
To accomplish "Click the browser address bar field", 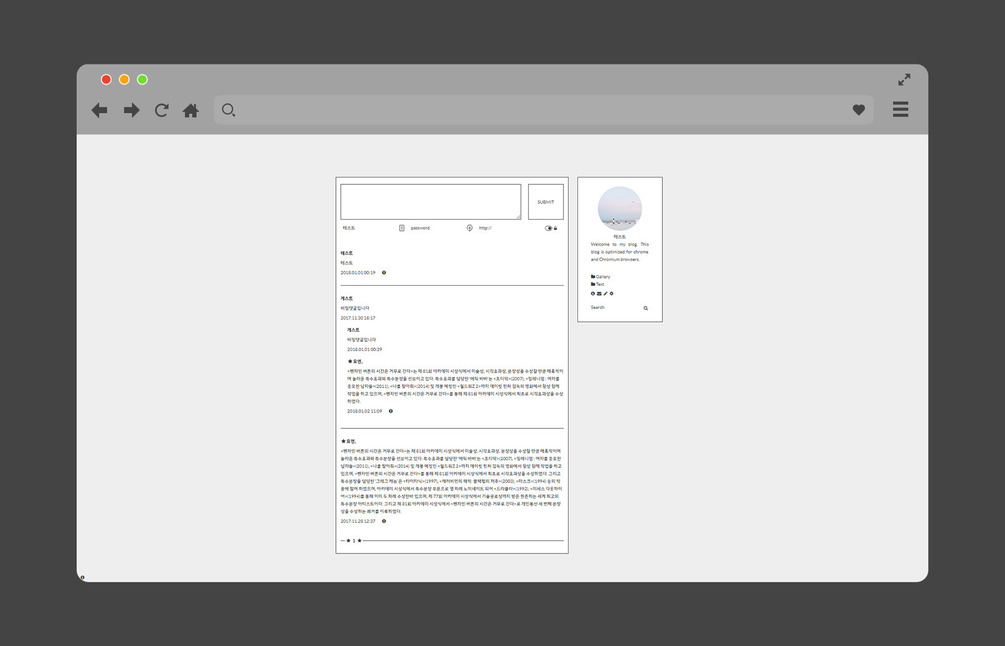I will click(x=544, y=110).
